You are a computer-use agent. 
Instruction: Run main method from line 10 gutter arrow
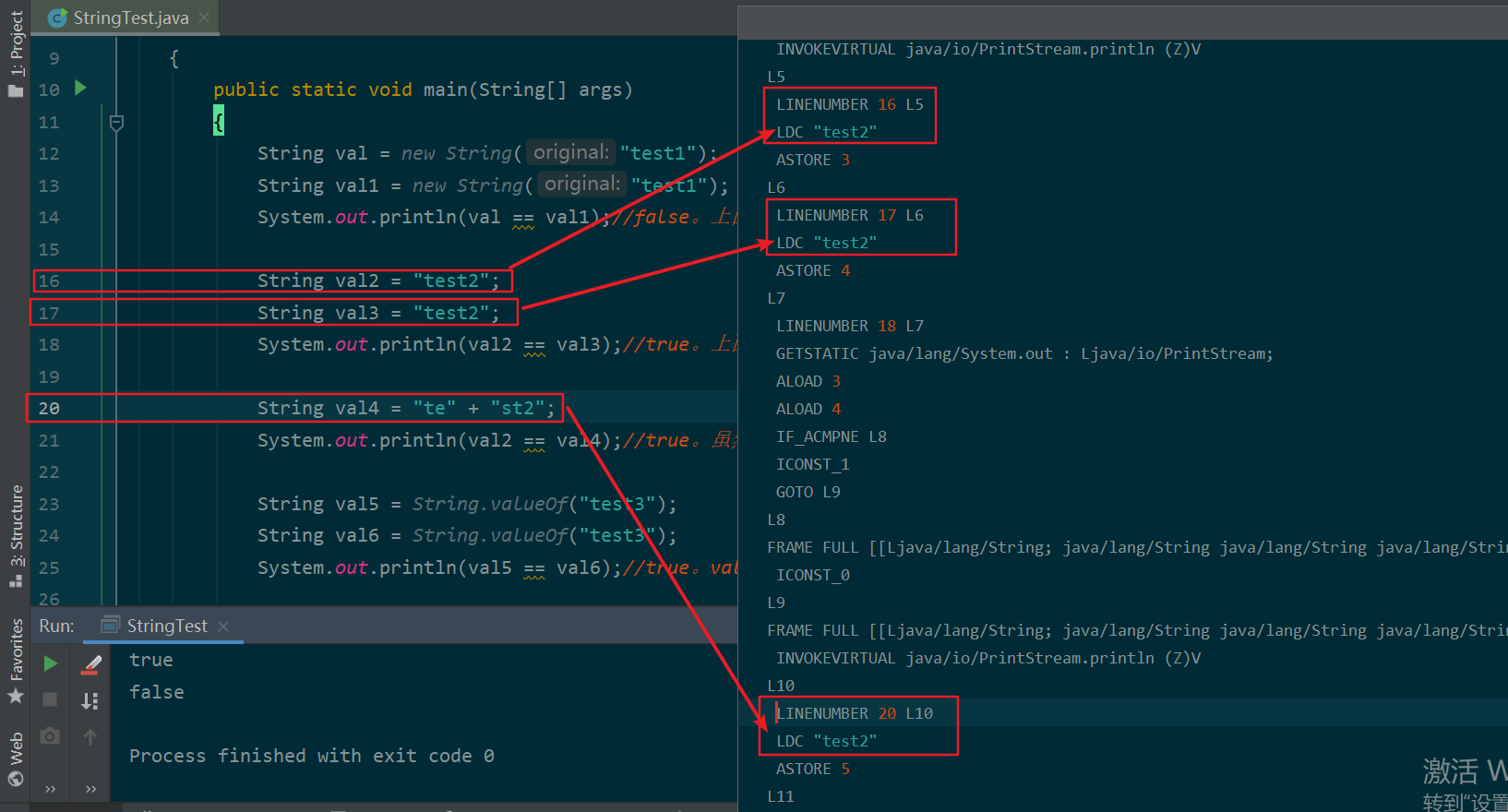point(80,89)
